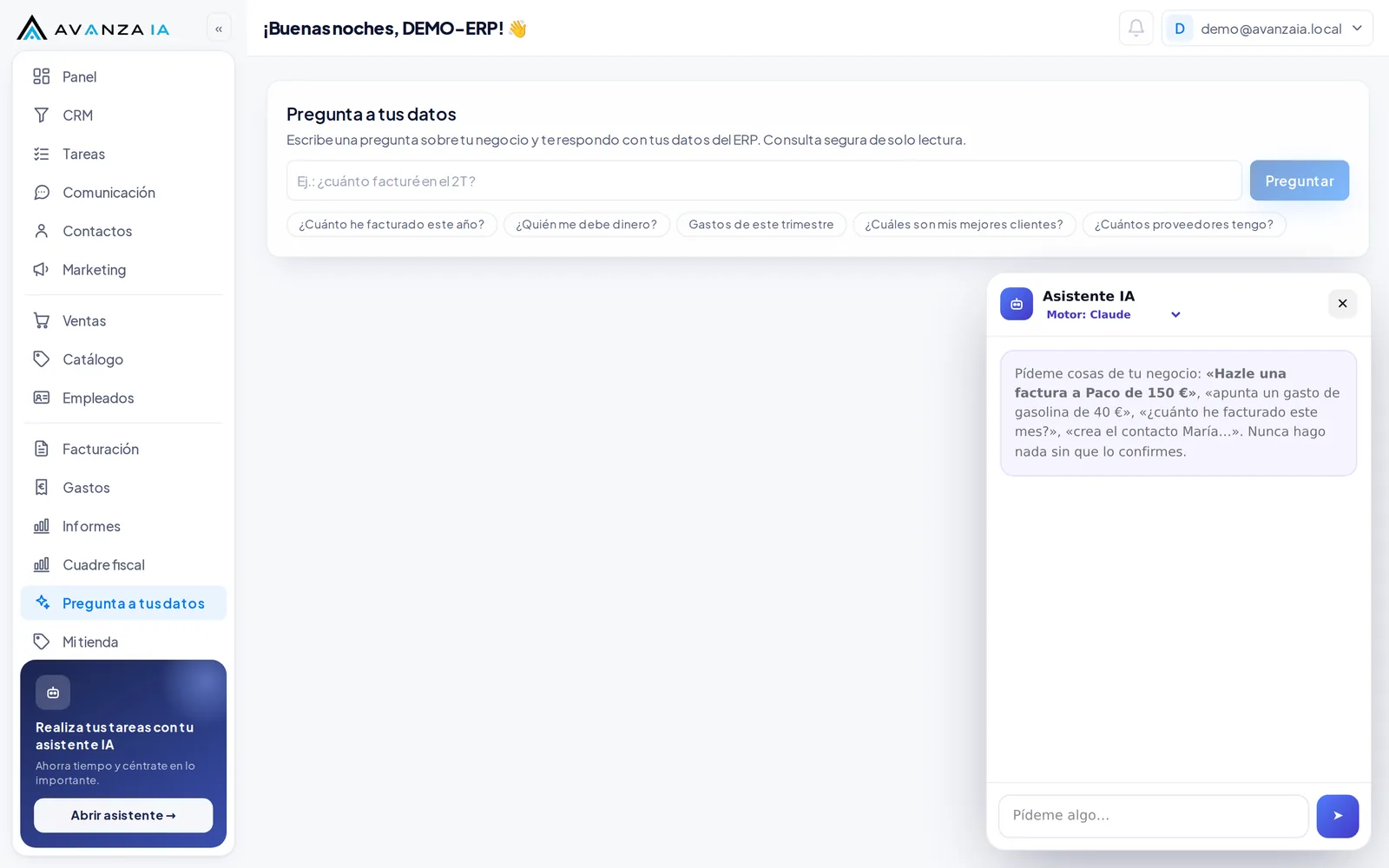The height and width of the screenshot is (868, 1389).
Task: Select the 'Gastos de este trimestre' chip
Action: coord(761,225)
